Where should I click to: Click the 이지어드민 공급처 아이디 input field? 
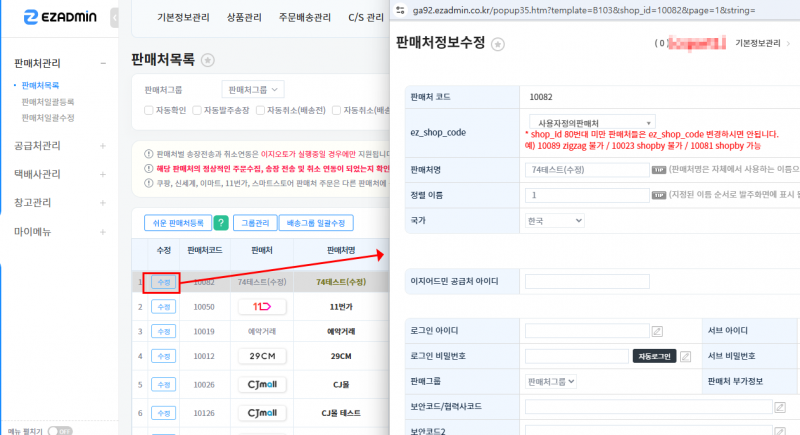[x=587, y=282]
